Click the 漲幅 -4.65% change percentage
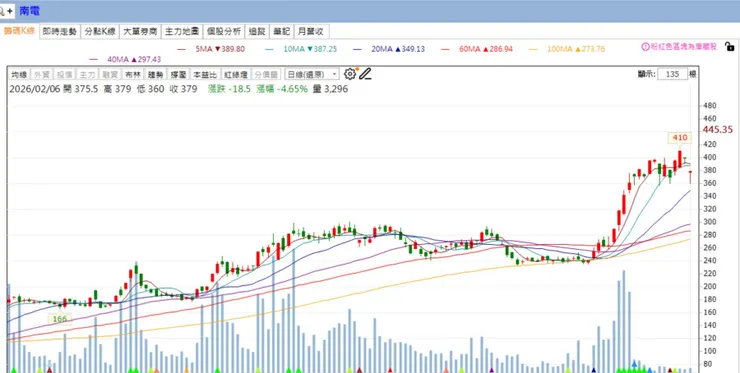Image resolution: width=740 pixels, height=373 pixels. pyautogui.click(x=282, y=89)
